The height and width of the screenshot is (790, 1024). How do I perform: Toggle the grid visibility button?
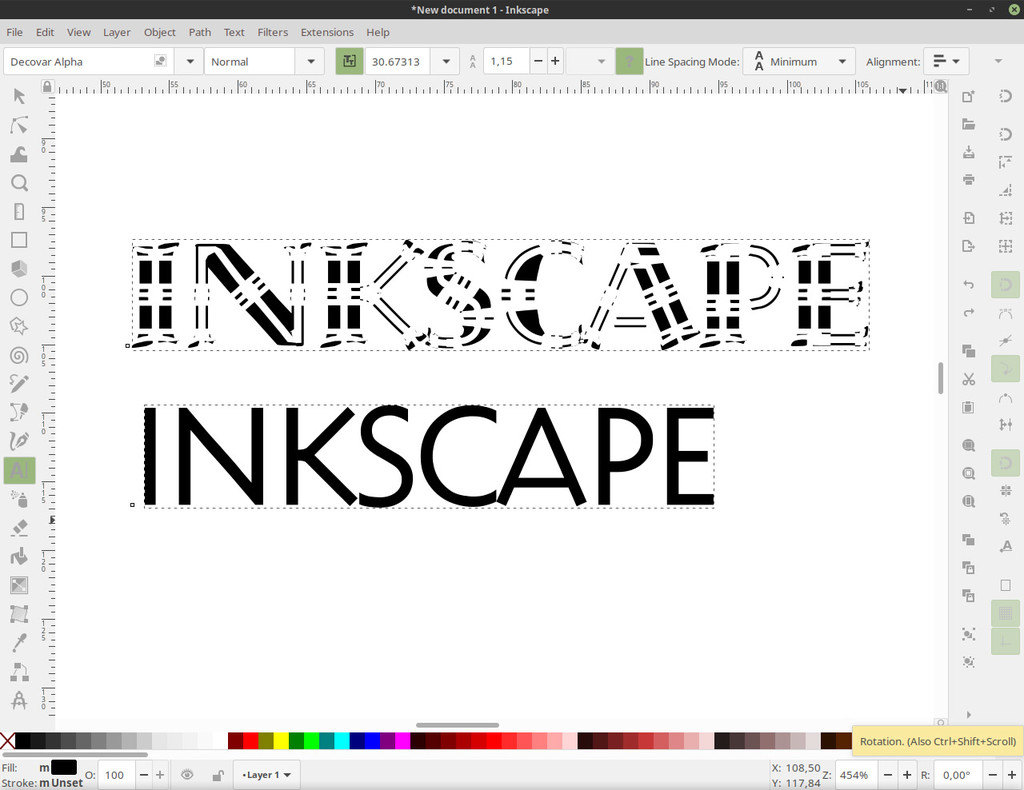coord(1005,613)
